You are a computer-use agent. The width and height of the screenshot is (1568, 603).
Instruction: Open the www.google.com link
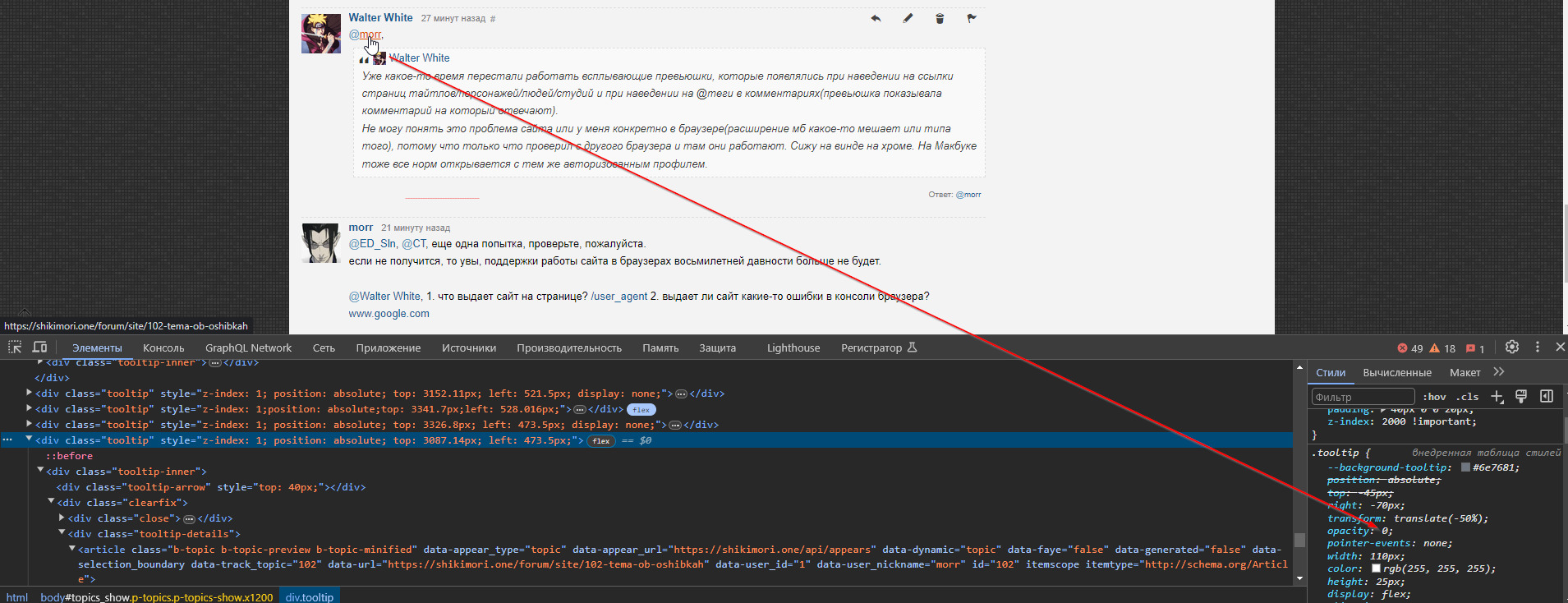[389, 314]
